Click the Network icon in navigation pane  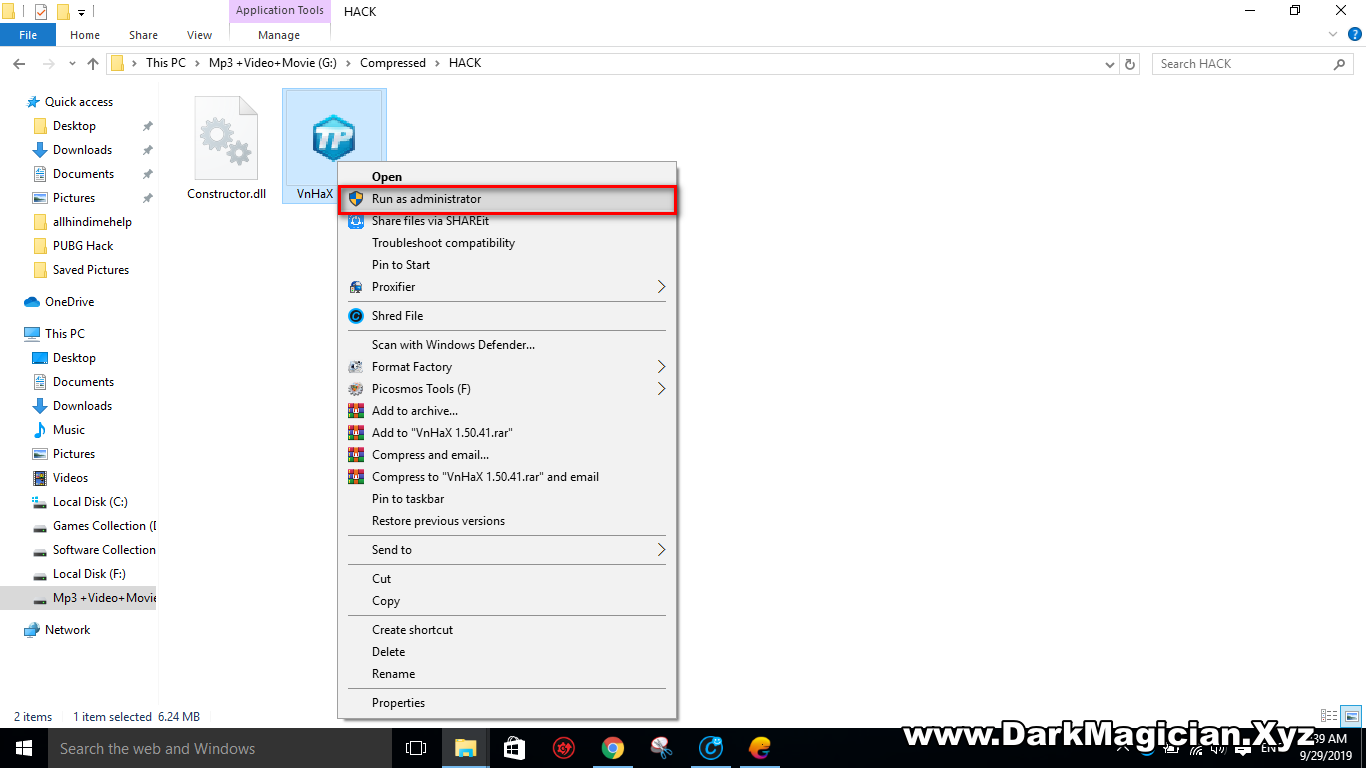coord(32,630)
